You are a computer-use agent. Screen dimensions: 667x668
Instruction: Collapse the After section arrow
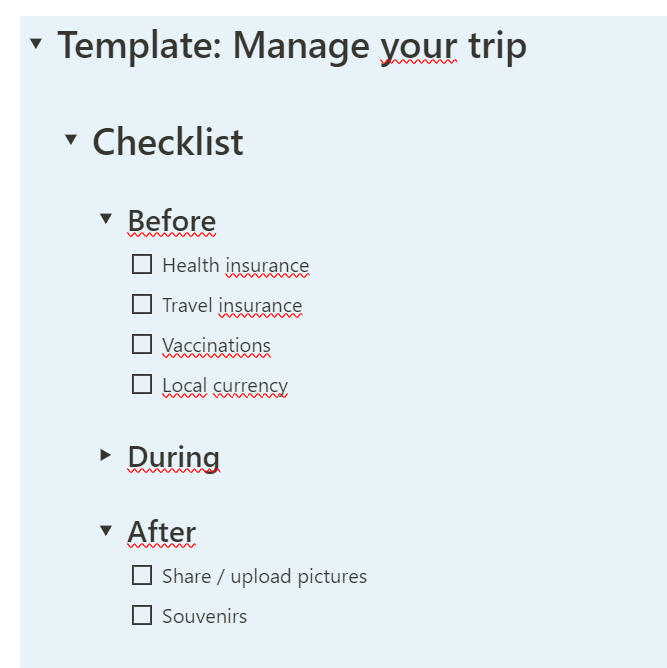point(106,530)
